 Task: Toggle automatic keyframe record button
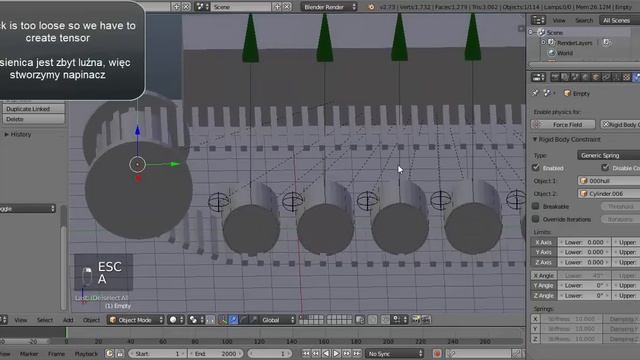click(x=437, y=353)
